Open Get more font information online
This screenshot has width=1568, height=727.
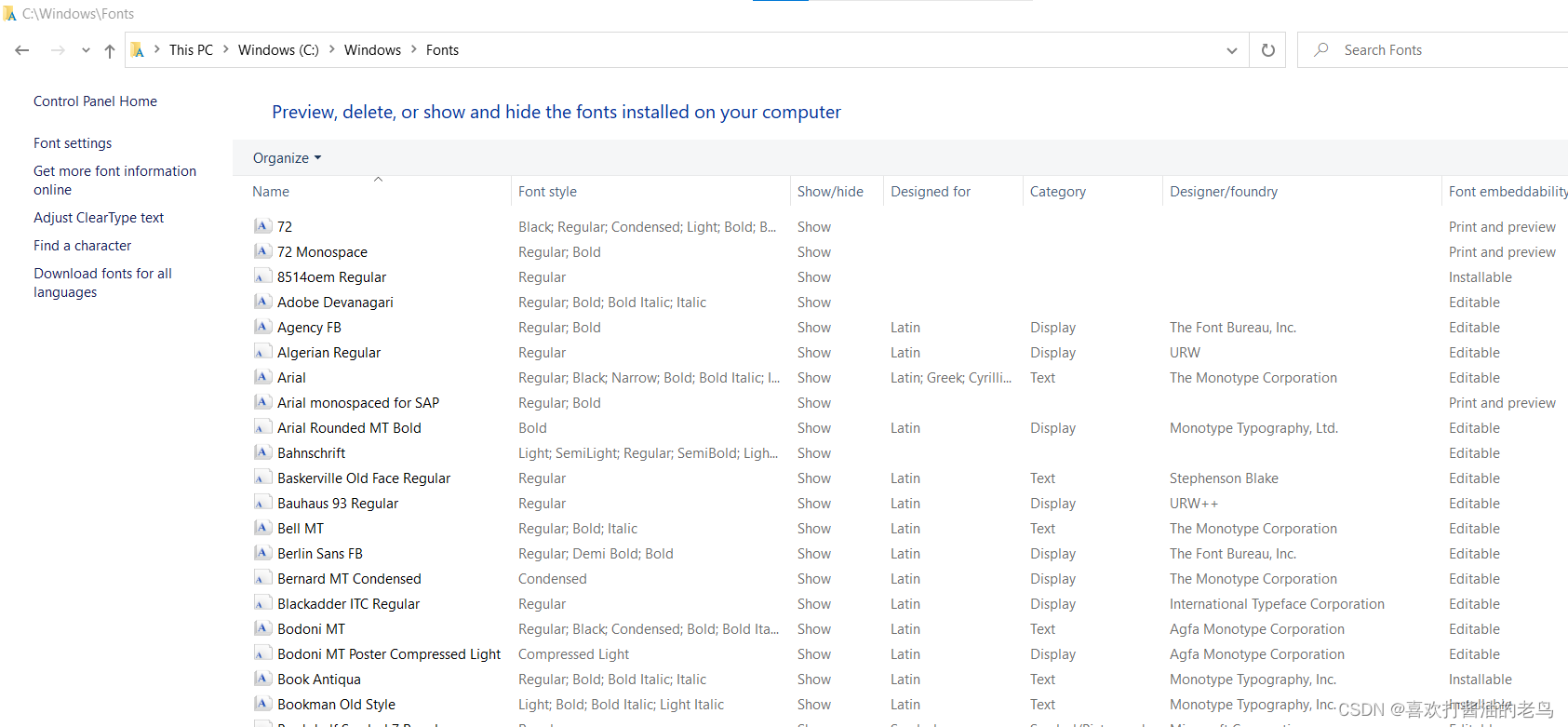click(x=114, y=181)
